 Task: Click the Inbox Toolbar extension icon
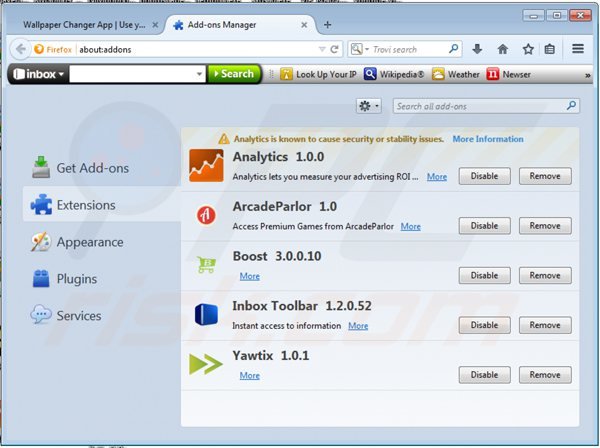(206, 314)
